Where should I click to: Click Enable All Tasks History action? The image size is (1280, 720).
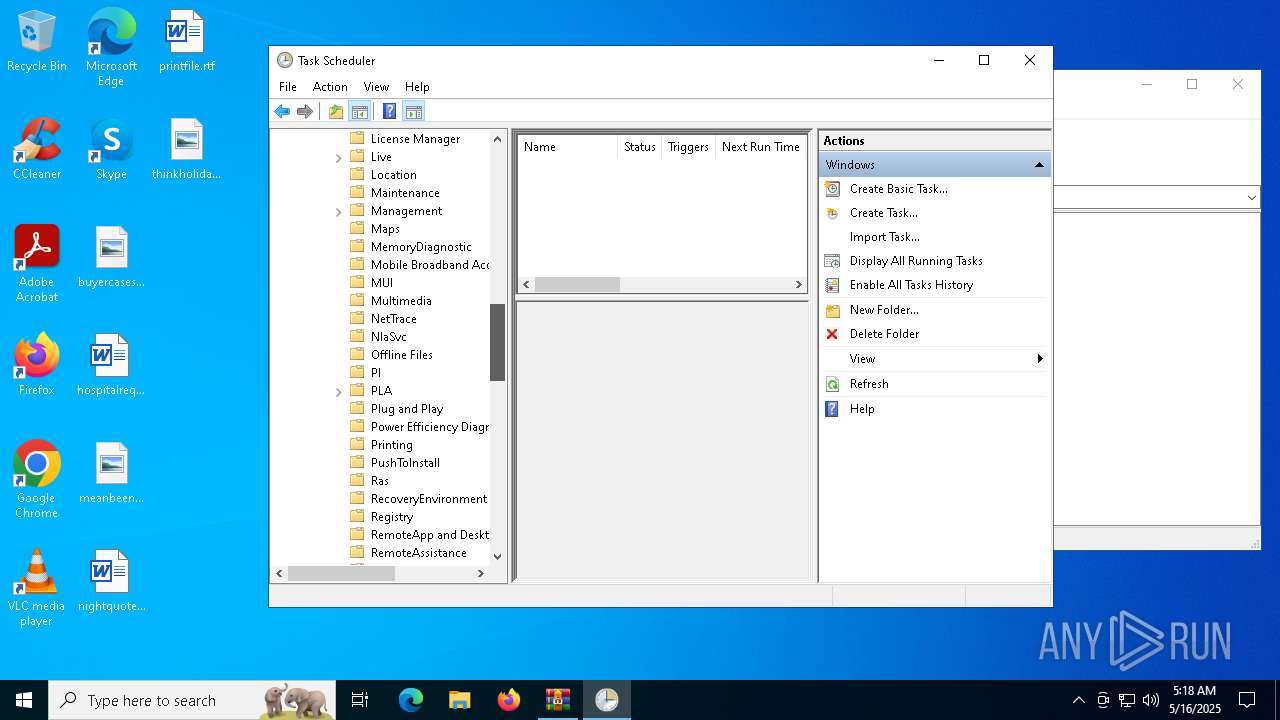(911, 284)
